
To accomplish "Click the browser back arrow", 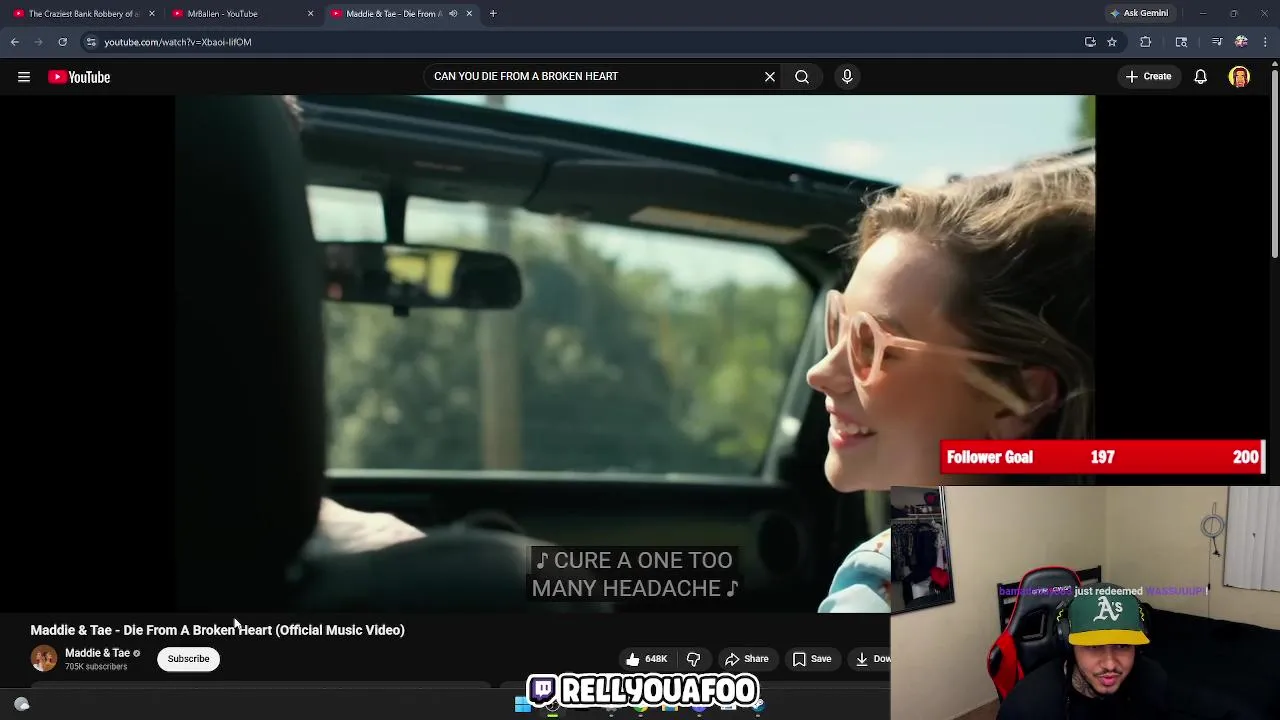I will coord(15,42).
